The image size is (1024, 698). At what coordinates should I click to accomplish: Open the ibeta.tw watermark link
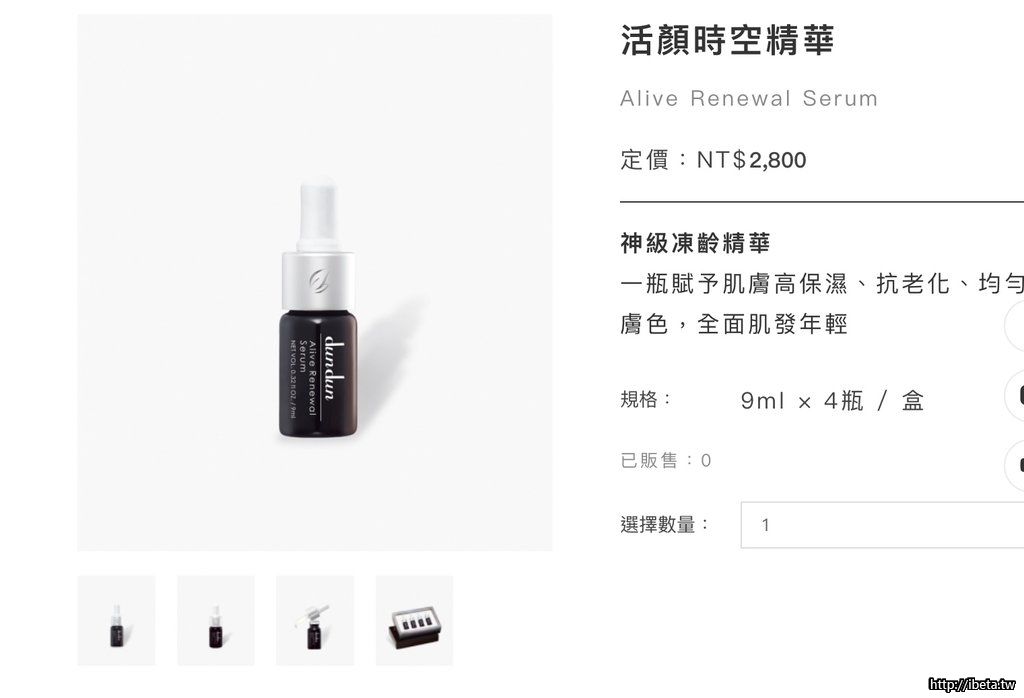tap(972, 684)
